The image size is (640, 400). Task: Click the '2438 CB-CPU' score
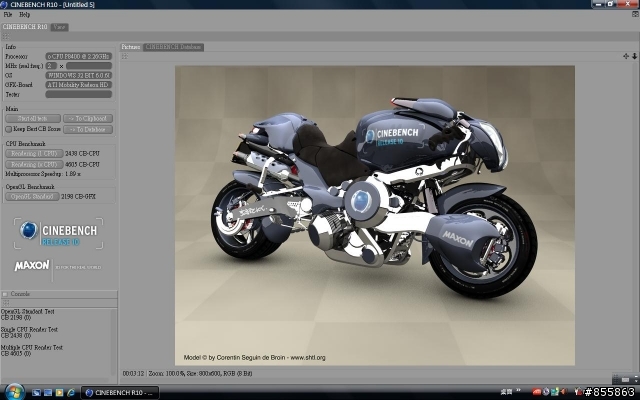(82, 153)
